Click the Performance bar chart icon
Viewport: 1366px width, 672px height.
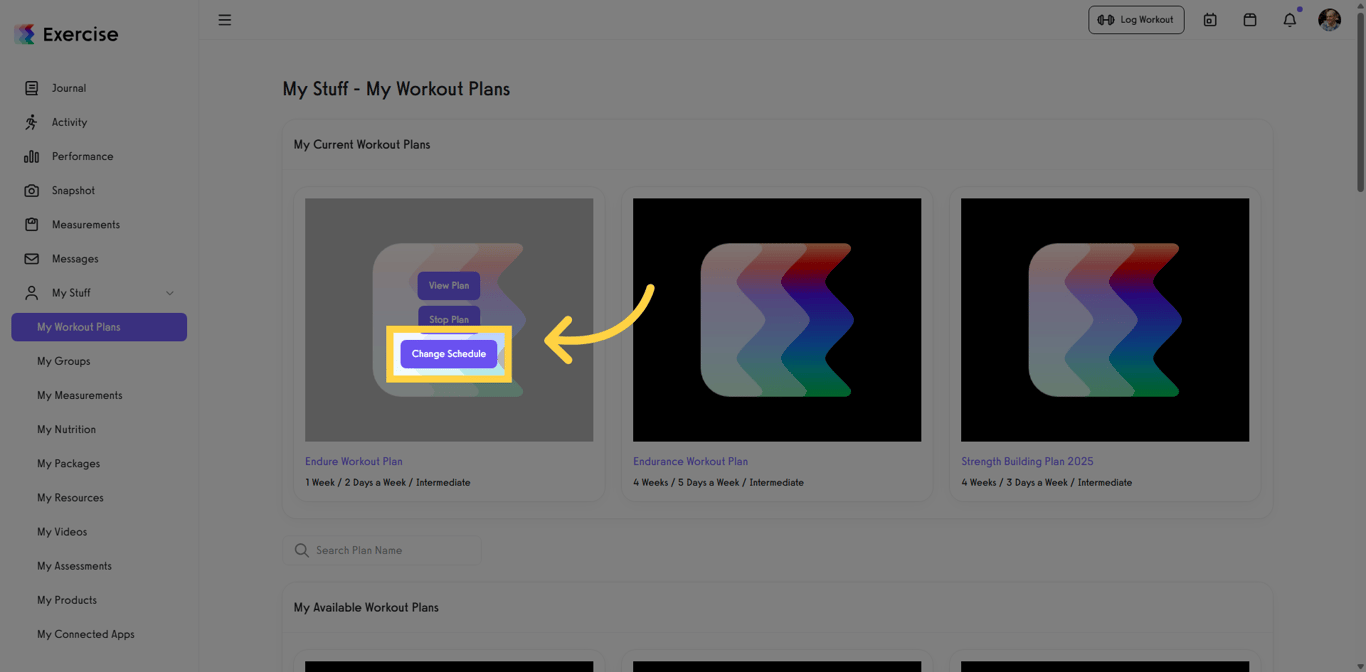coord(31,156)
